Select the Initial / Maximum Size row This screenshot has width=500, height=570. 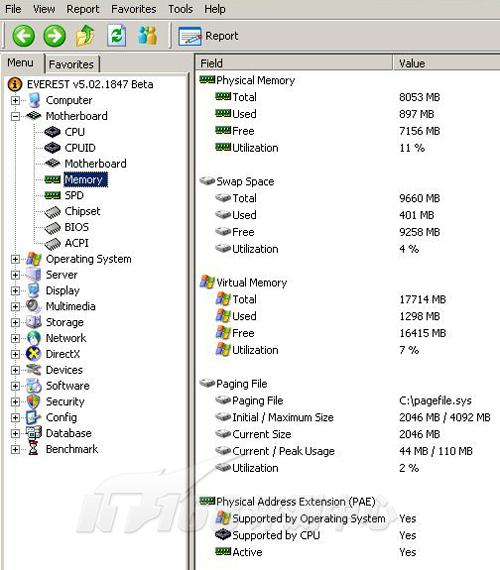click(x=283, y=417)
